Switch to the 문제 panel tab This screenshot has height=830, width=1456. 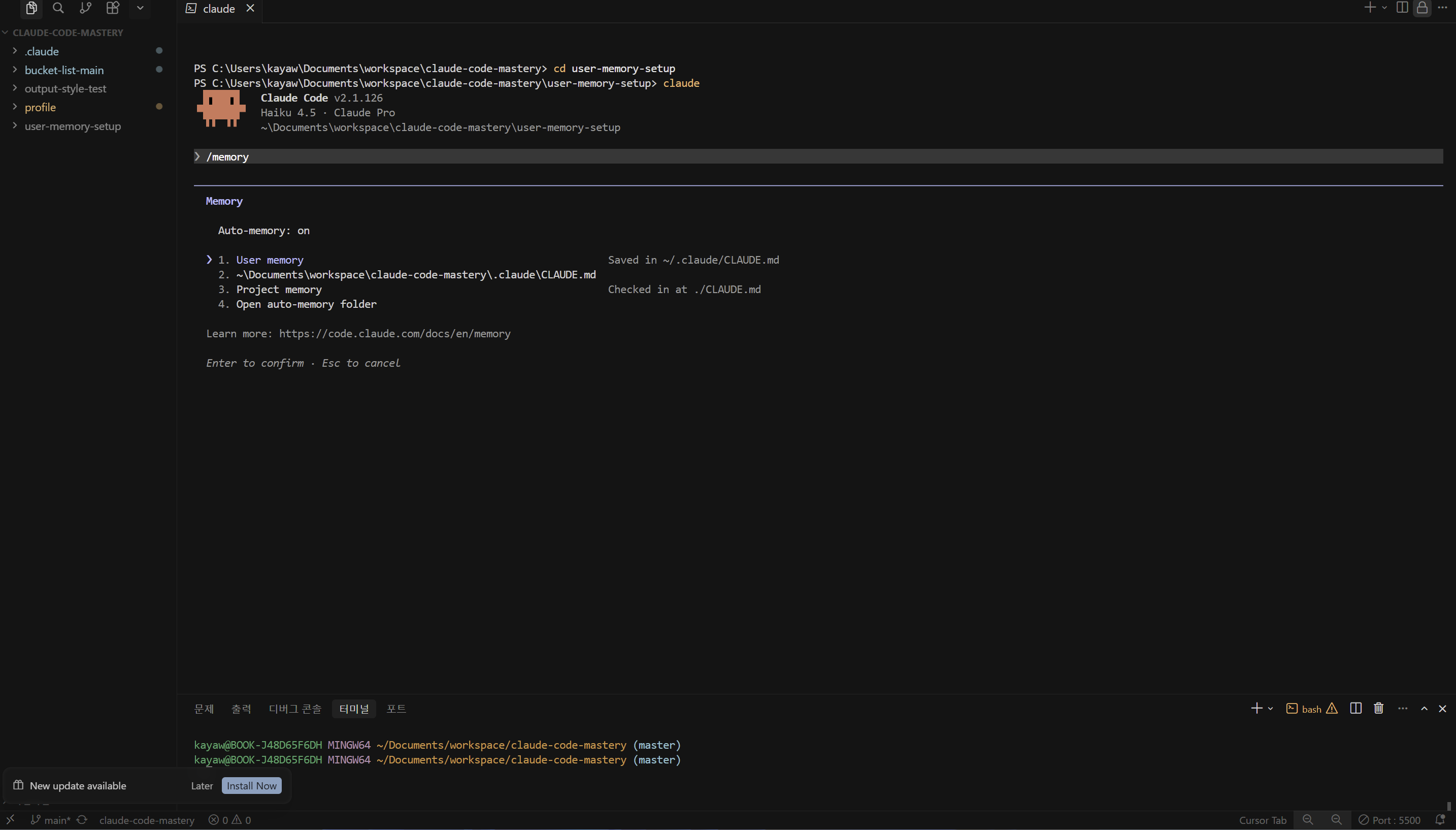(204, 709)
